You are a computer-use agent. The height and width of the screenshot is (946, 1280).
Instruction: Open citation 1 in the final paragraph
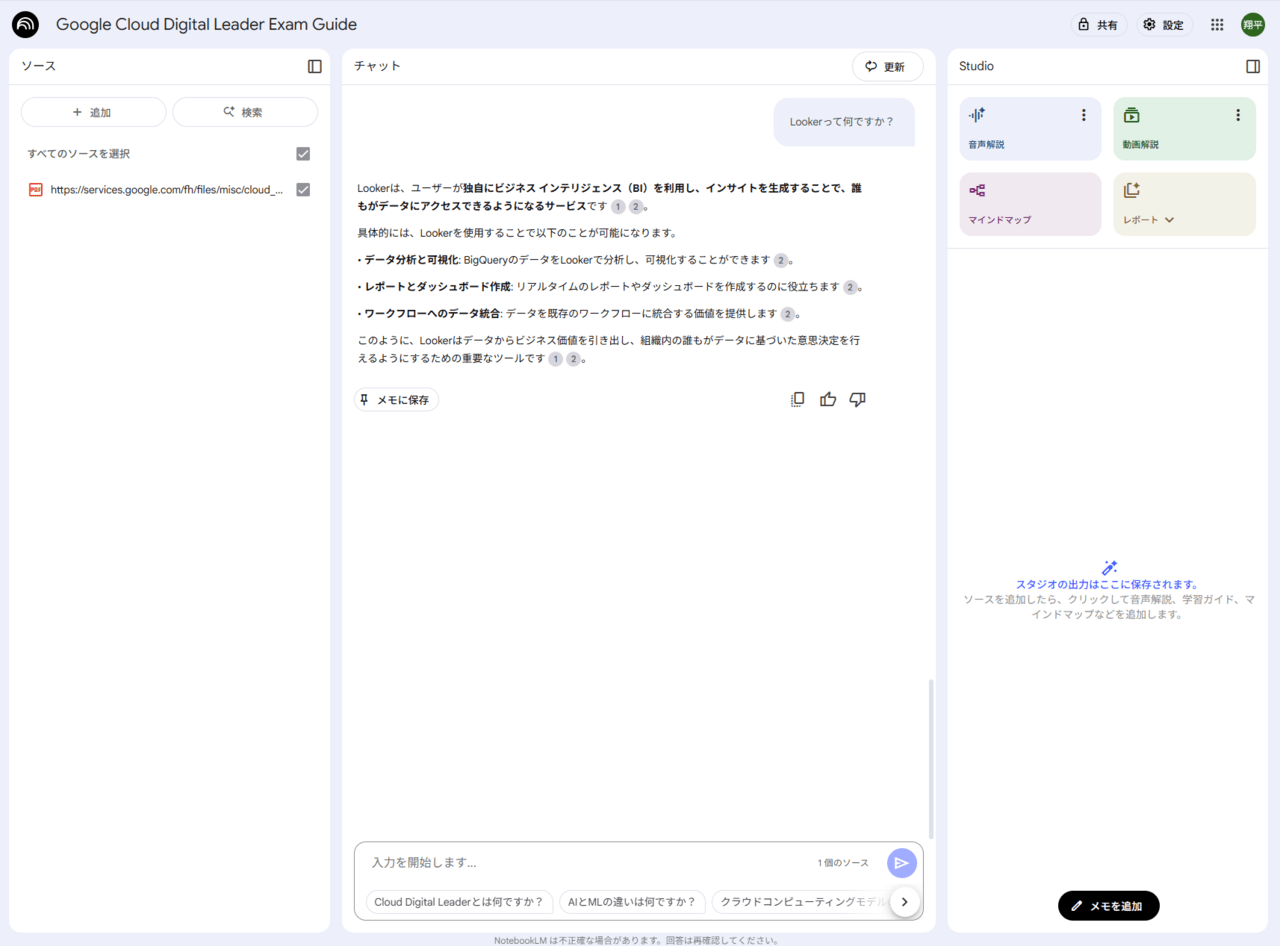pyautogui.click(x=555, y=359)
